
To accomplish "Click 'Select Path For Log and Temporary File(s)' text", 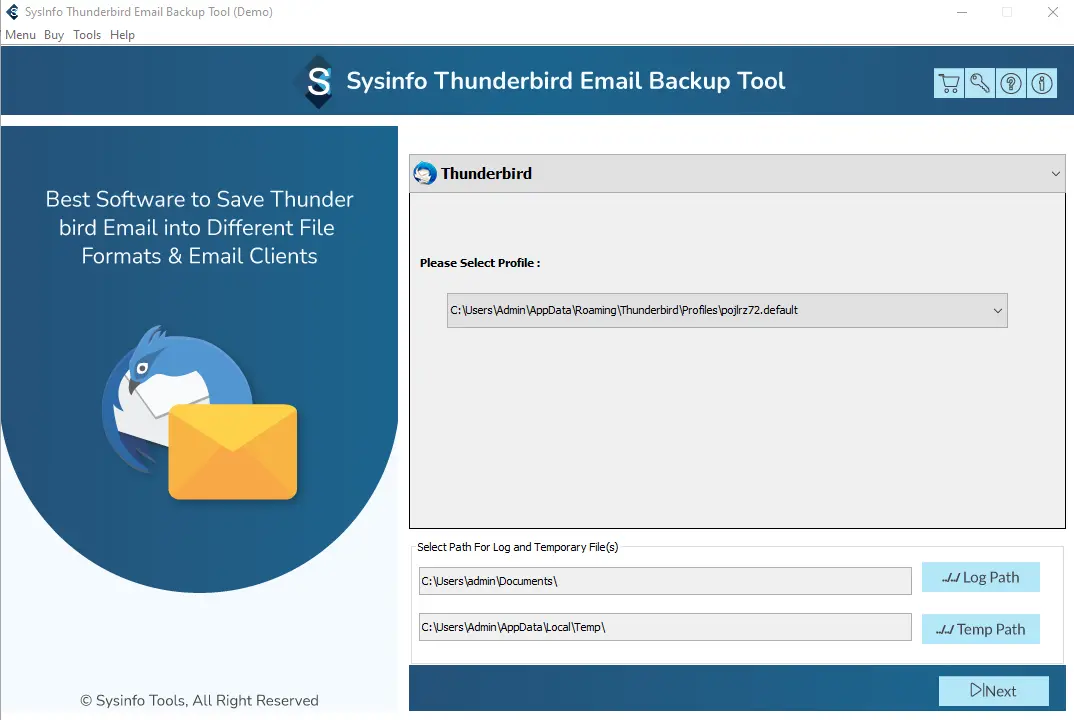I will click(x=518, y=547).
